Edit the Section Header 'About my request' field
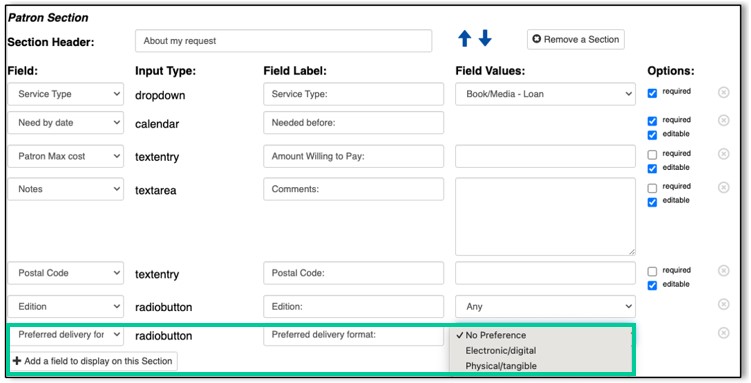The image size is (751, 383). tap(284, 41)
